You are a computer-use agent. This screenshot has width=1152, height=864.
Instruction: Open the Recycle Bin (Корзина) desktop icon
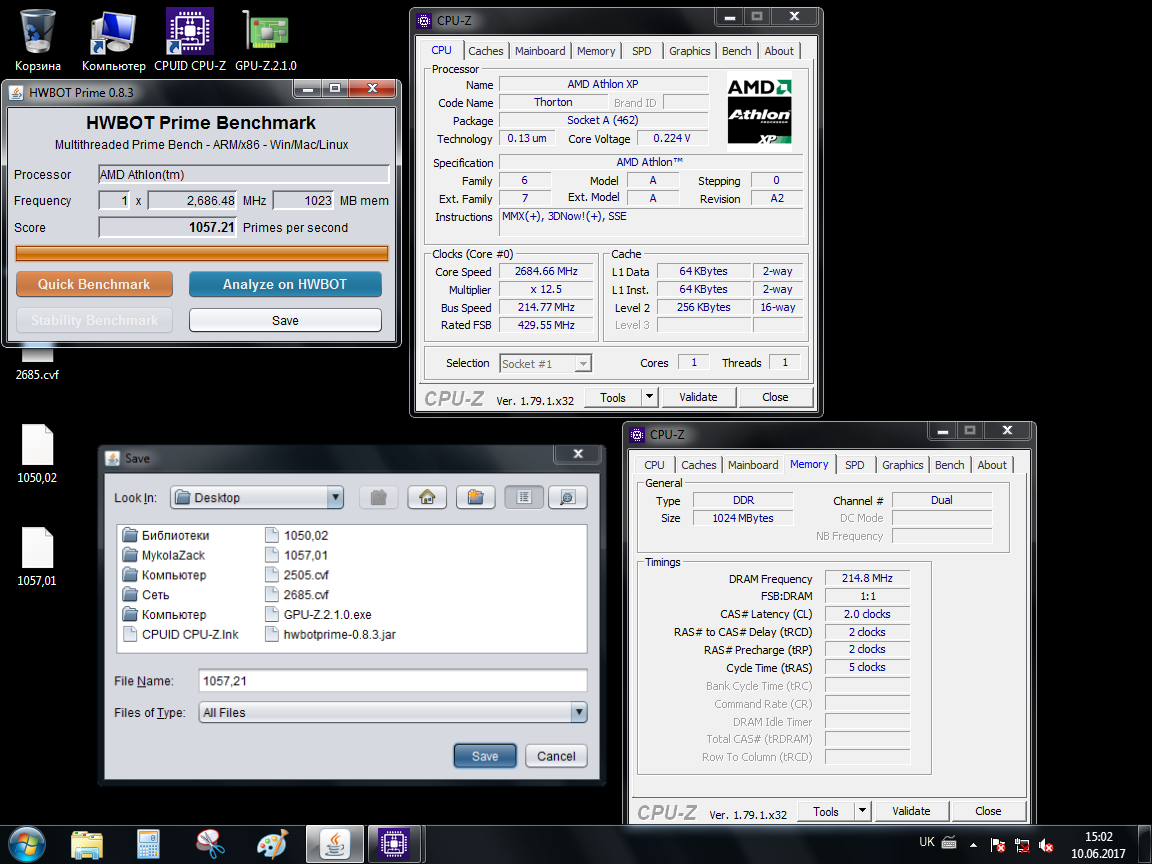tap(37, 40)
